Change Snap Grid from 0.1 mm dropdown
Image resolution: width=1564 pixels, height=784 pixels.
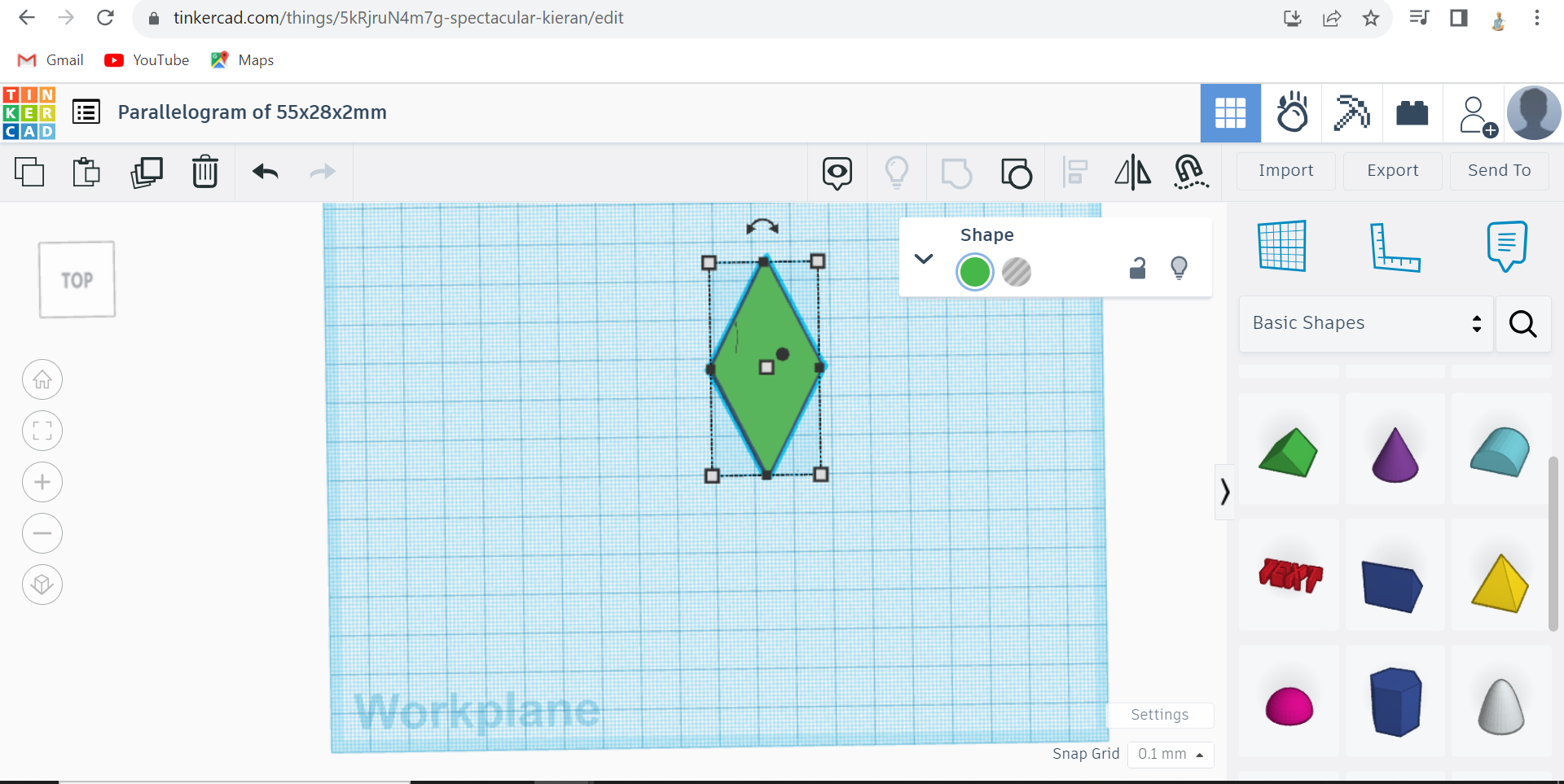pyautogui.click(x=1171, y=754)
